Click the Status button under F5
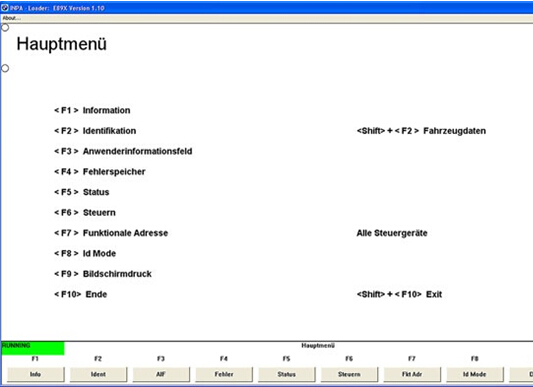Screen dimensions: 533x387 287,374
